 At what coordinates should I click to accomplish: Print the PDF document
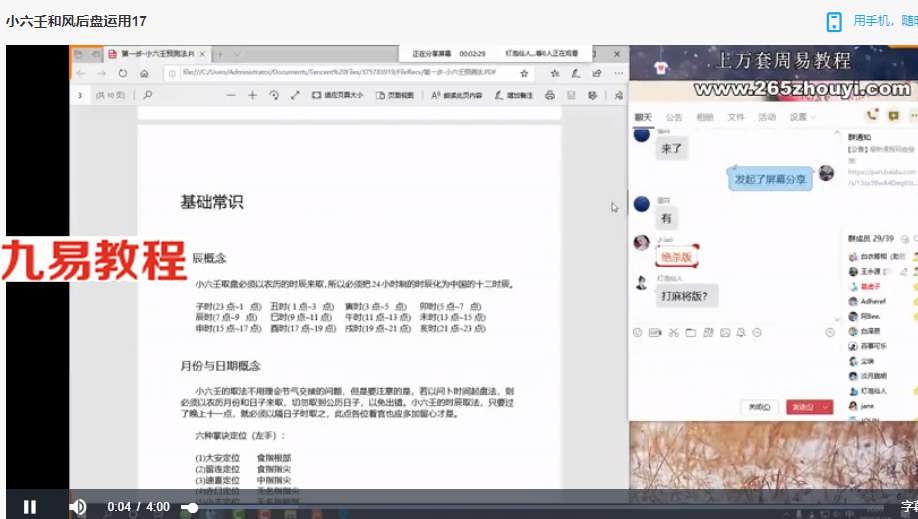pos(550,95)
